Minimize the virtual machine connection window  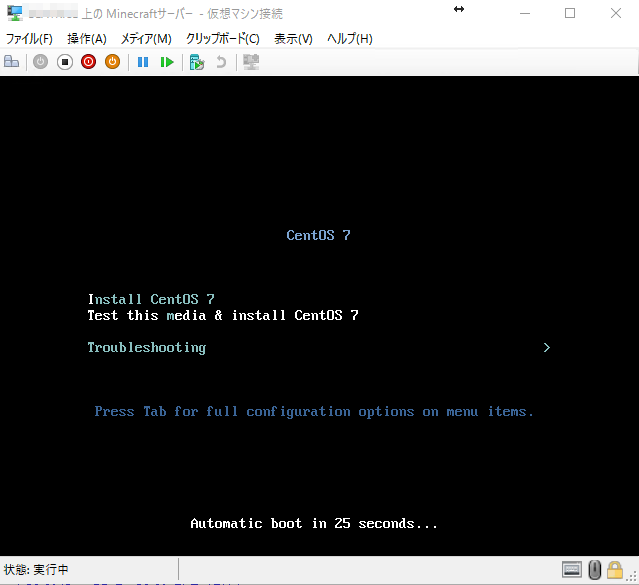tap(525, 13)
